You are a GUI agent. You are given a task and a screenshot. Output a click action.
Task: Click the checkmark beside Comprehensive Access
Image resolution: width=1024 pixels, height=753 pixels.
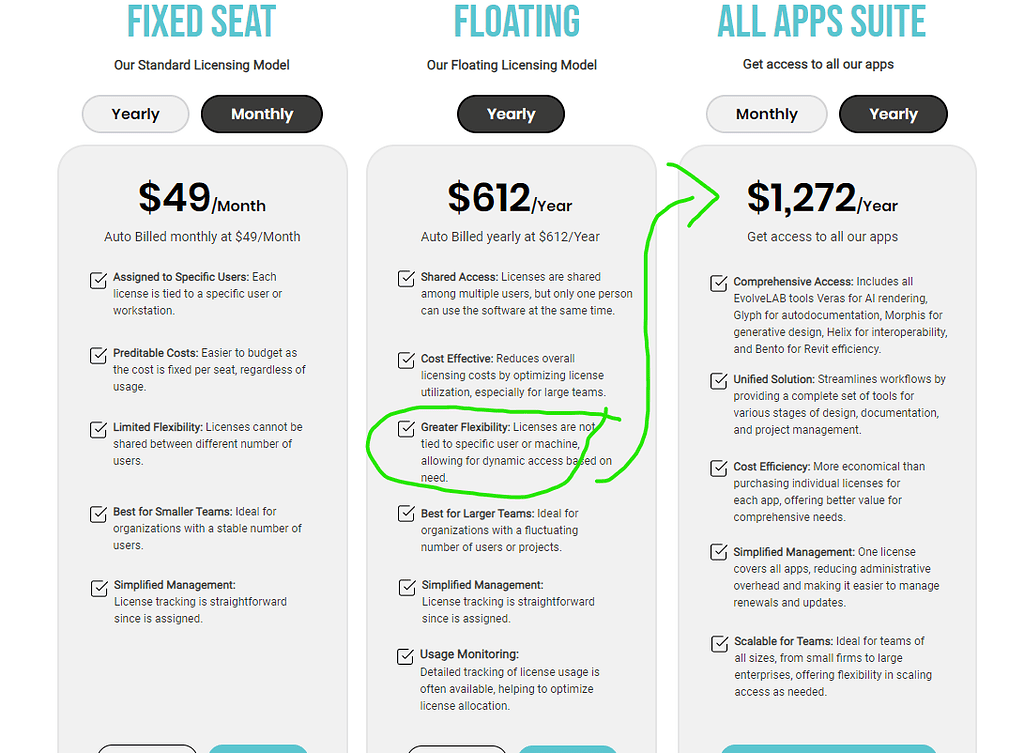click(718, 285)
